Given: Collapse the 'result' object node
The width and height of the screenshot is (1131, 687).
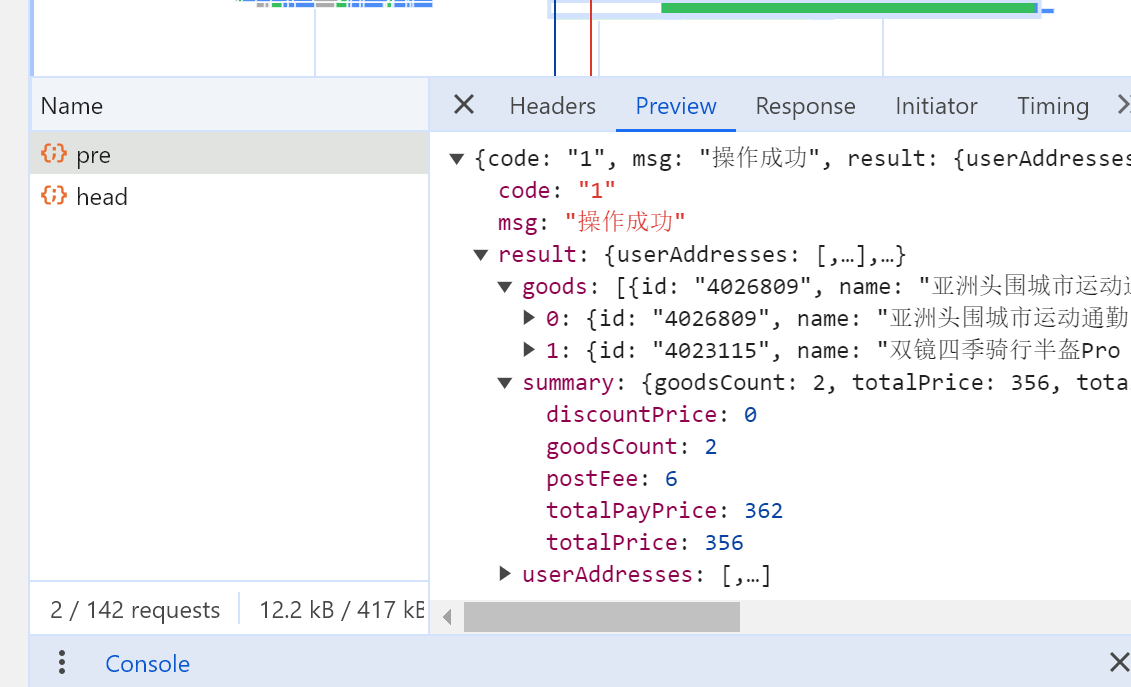Looking at the screenshot, I should (481, 255).
